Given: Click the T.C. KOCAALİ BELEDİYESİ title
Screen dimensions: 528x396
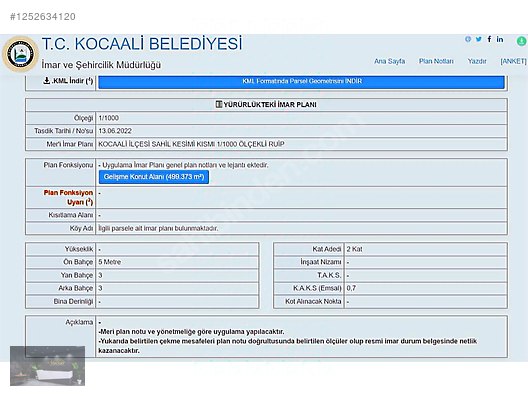Looking at the screenshot, I should (x=142, y=44).
